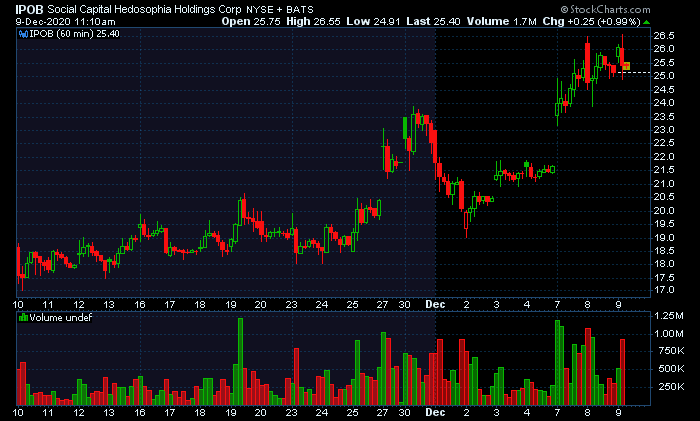Click the 23.0 price axis label

point(664,130)
